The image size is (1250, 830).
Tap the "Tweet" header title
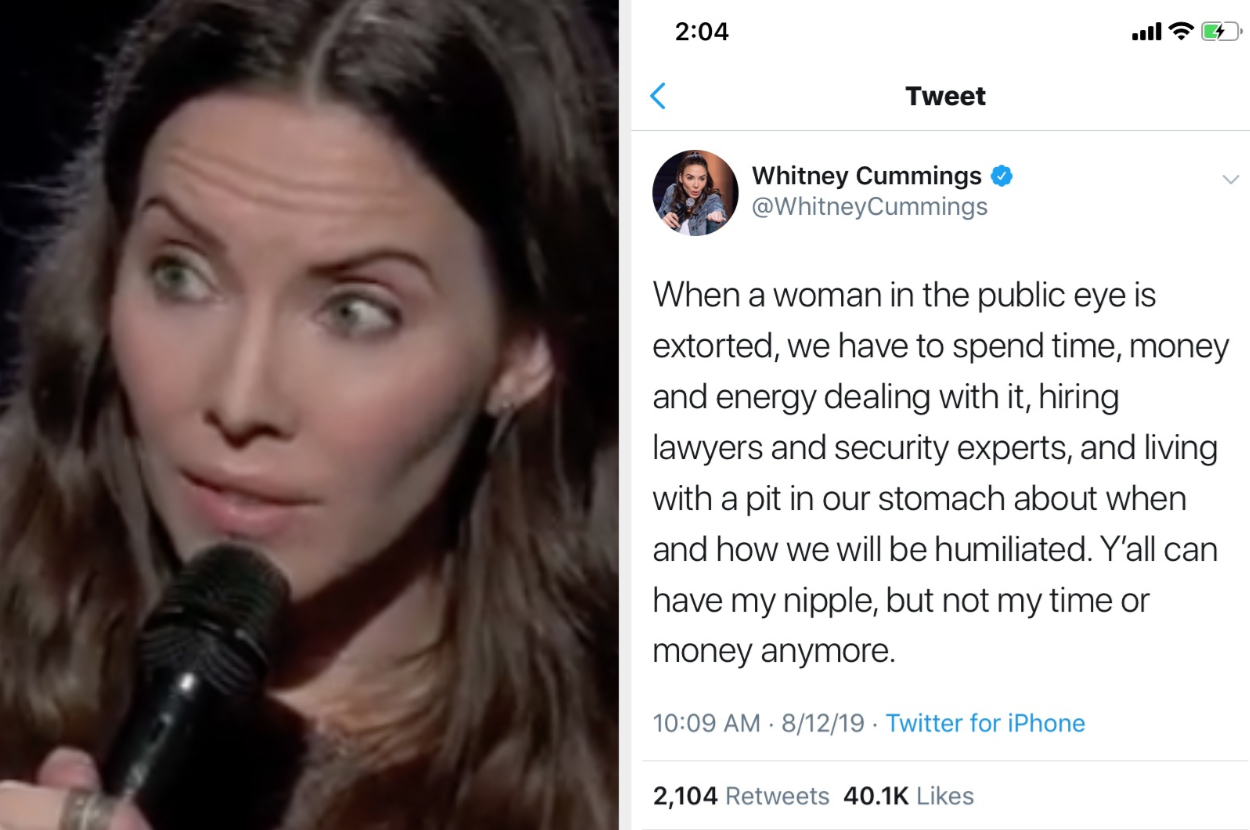[x=945, y=96]
